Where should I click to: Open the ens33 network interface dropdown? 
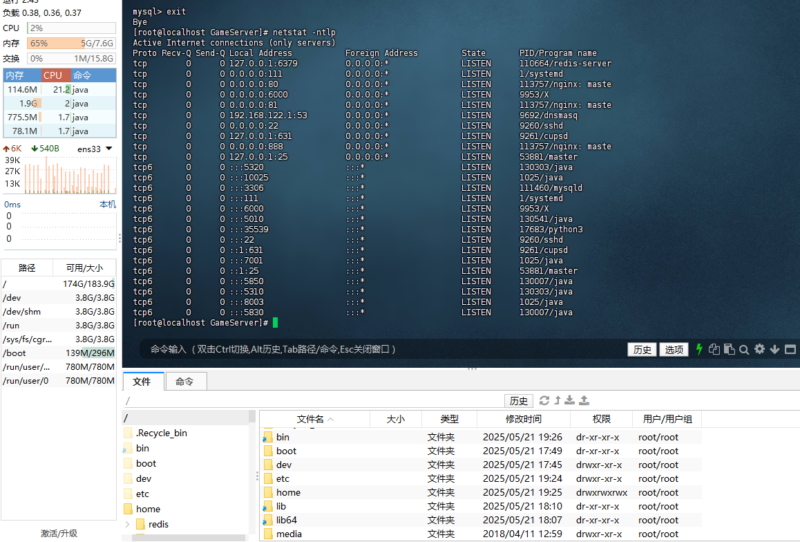coord(96,149)
